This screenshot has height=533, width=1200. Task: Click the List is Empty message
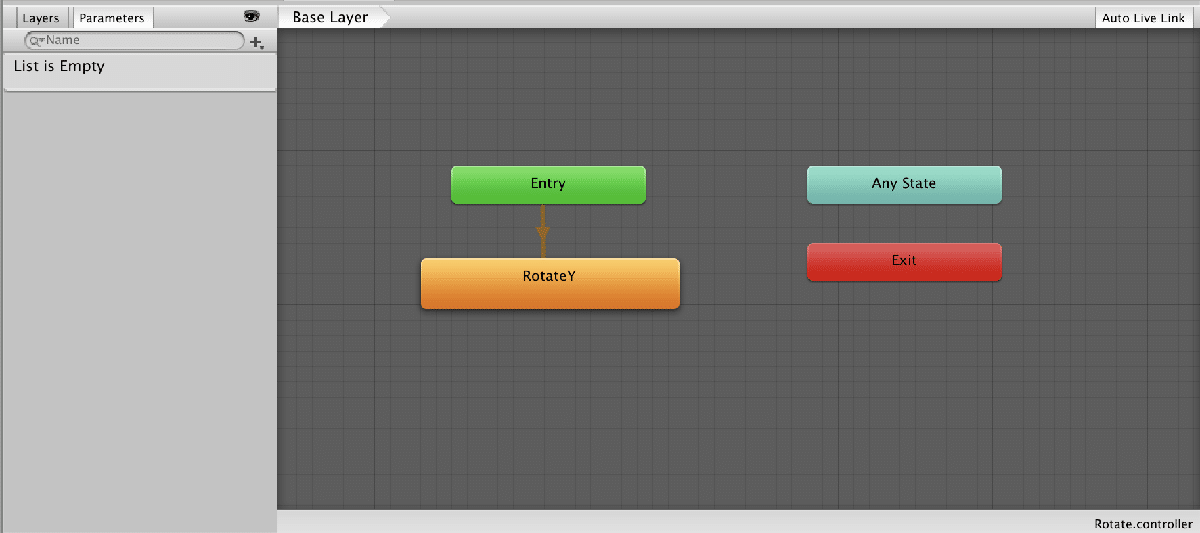click(x=59, y=67)
